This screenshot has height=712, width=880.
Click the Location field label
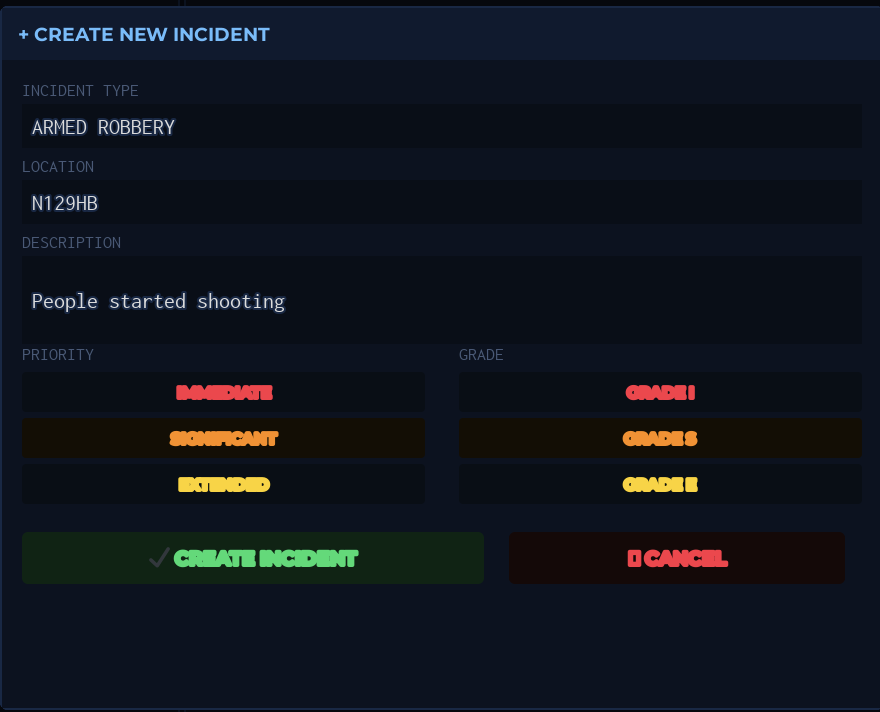point(58,167)
